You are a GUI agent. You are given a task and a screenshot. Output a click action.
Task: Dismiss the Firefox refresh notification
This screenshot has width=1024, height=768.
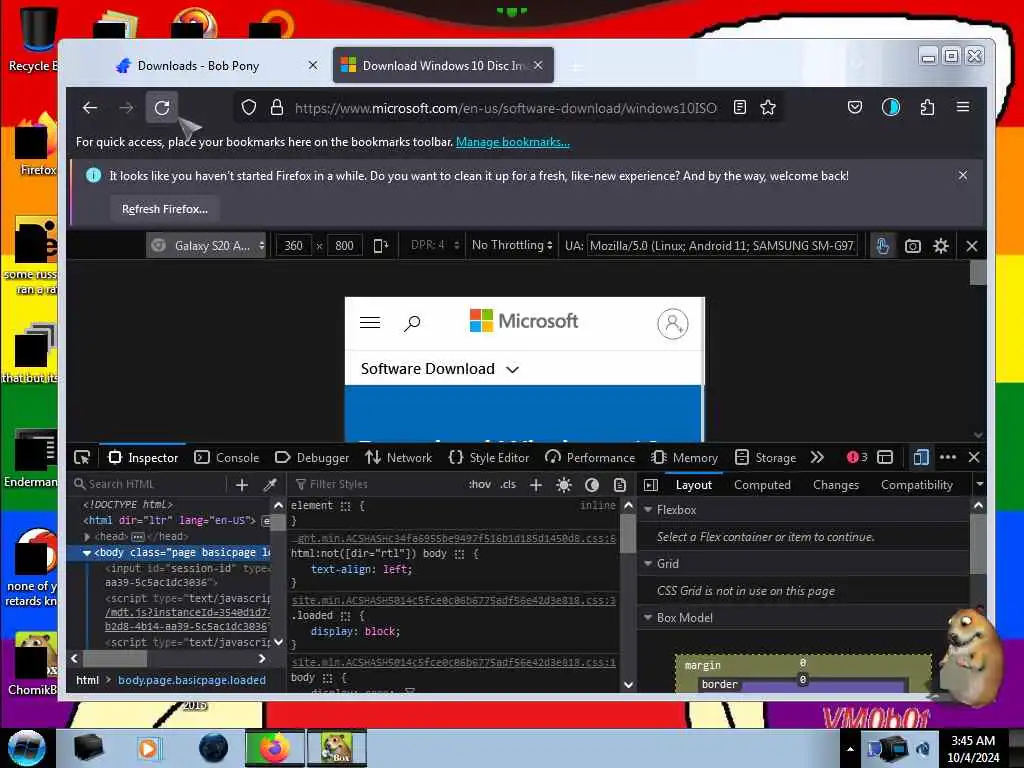pyautogui.click(x=963, y=176)
